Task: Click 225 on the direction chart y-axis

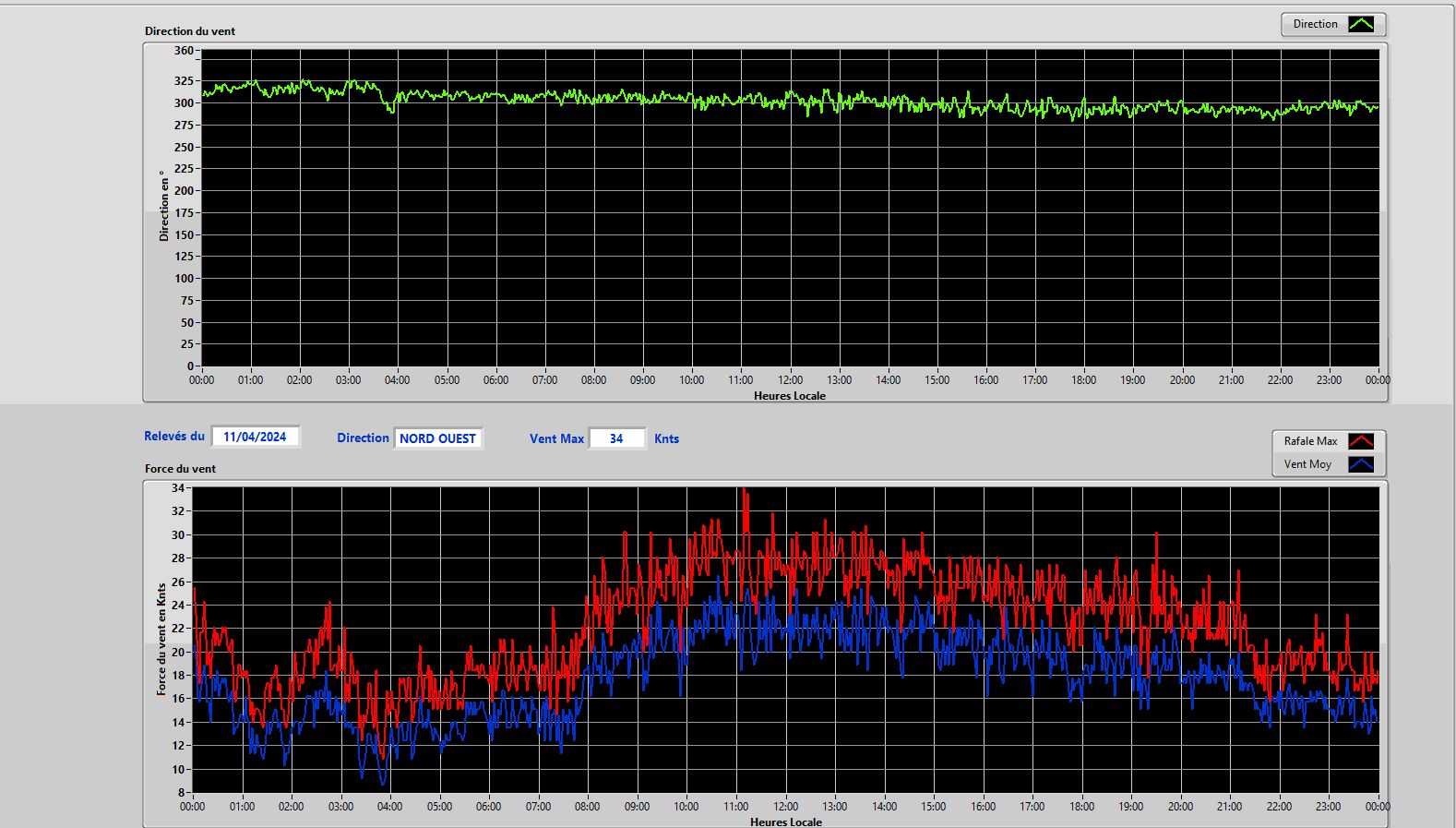Action: [x=184, y=169]
